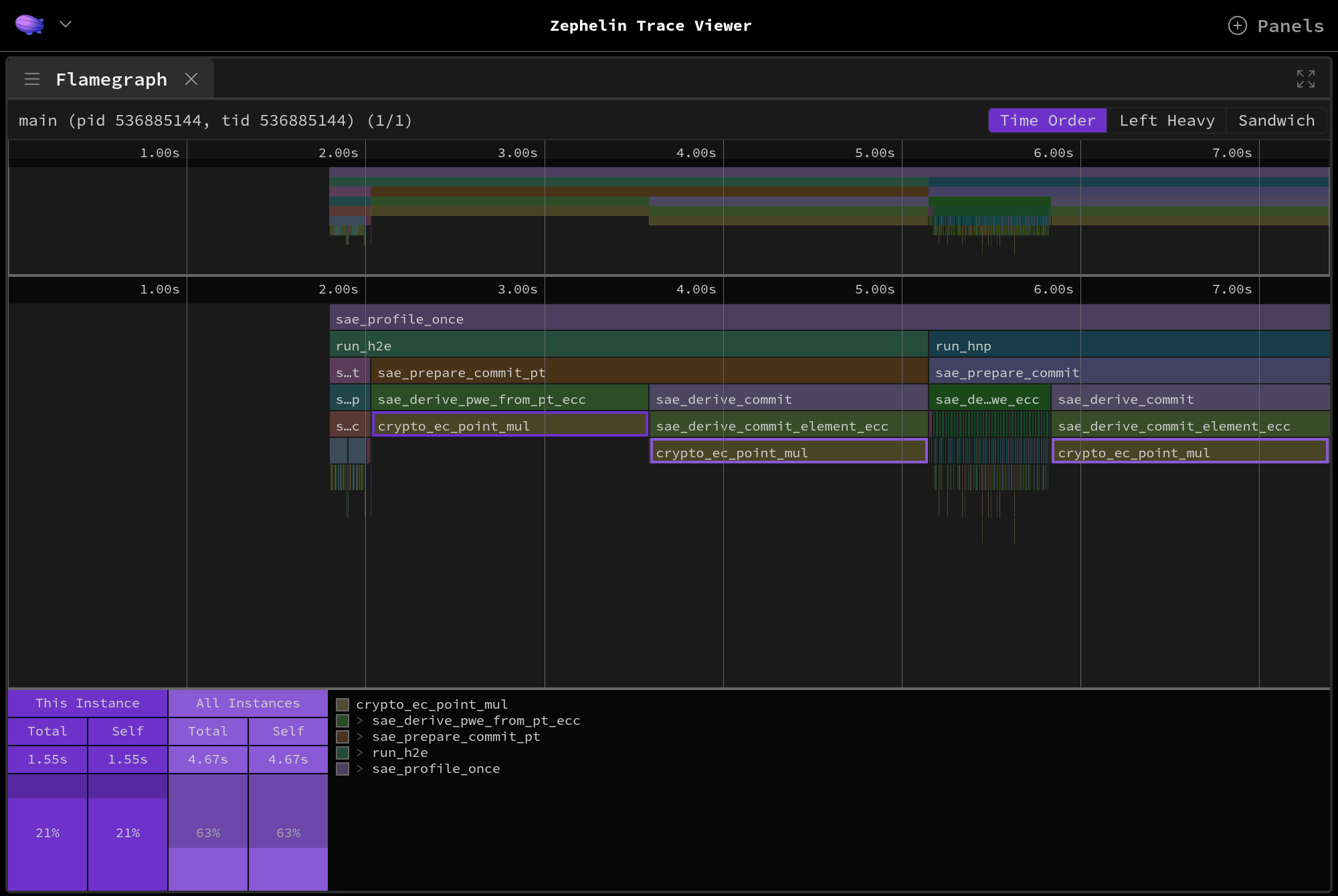
Task: Select sae_derive_commit_element_ecc frame under run_hnp
Action: (x=1190, y=425)
